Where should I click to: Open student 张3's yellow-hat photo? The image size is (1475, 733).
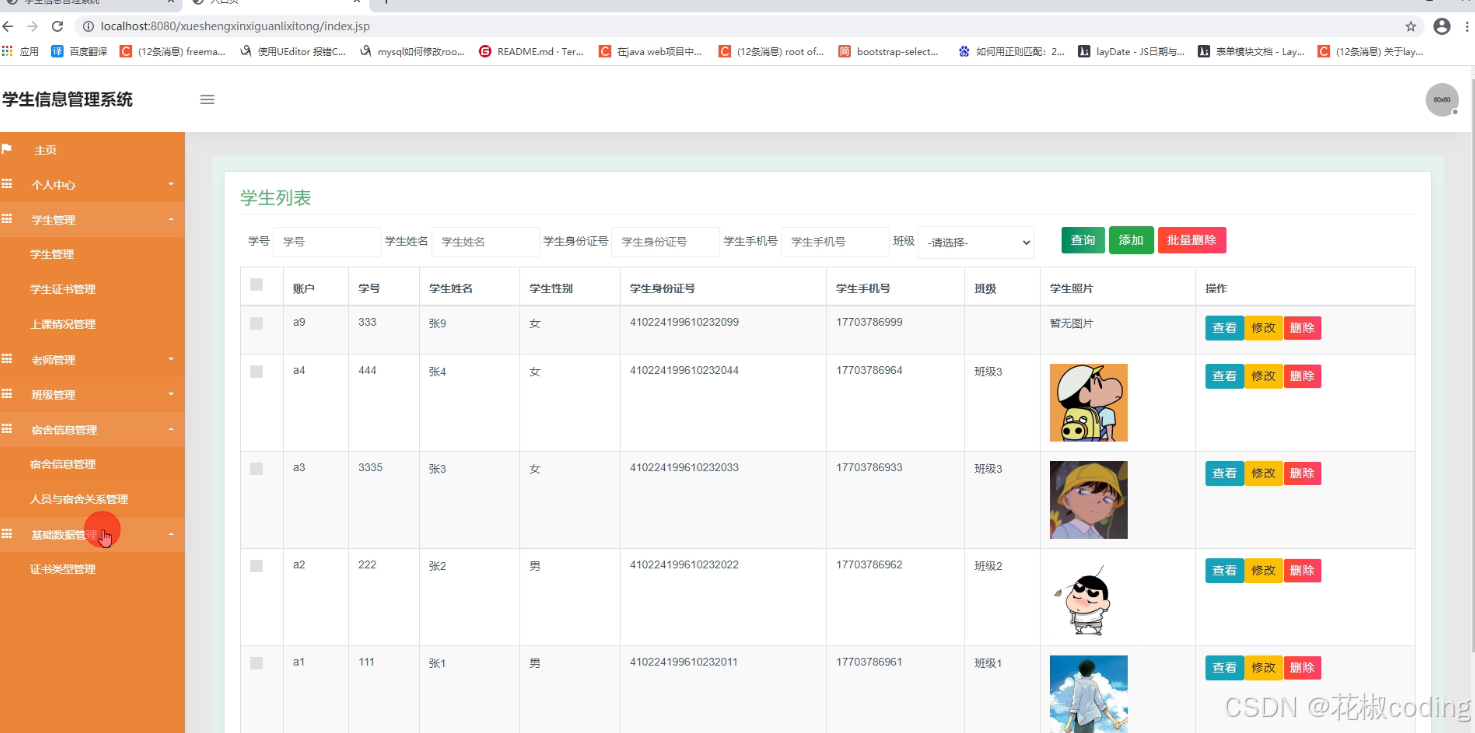tap(1088, 500)
